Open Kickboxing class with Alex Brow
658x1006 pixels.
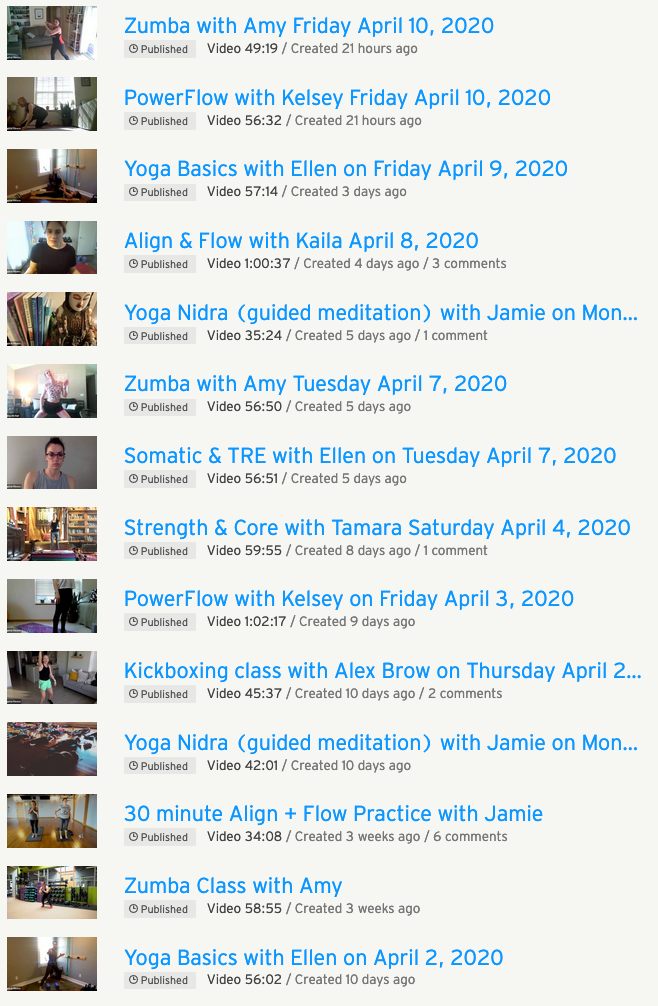pos(382,671)
